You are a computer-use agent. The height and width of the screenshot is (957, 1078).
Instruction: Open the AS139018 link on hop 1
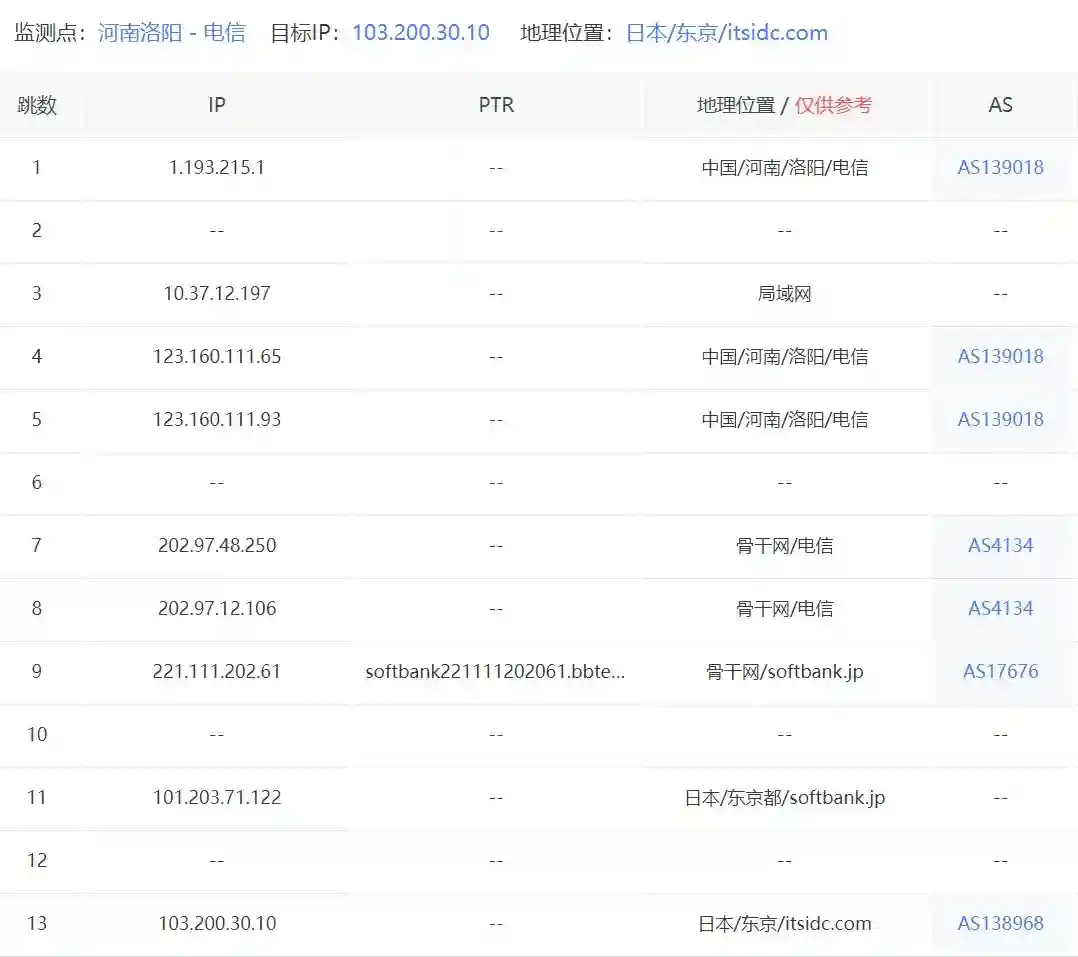(1000, 168)
